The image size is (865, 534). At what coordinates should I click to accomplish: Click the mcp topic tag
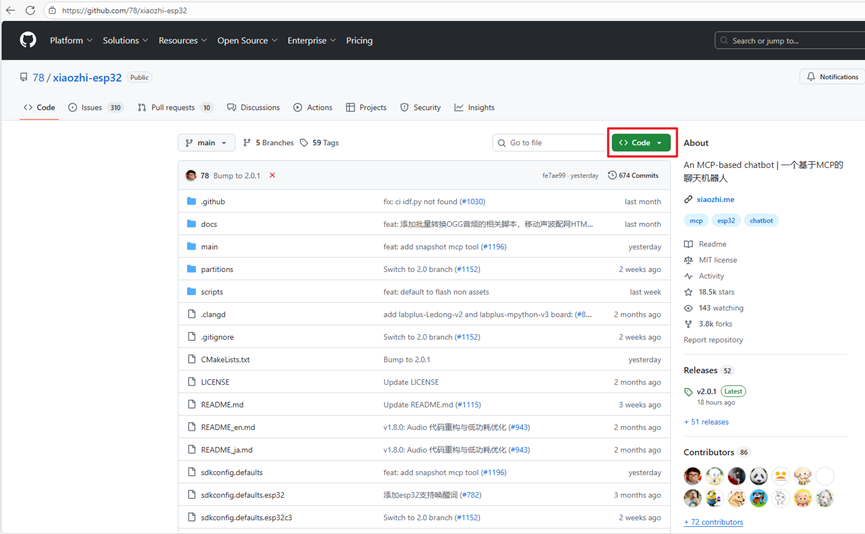[696, 220]
